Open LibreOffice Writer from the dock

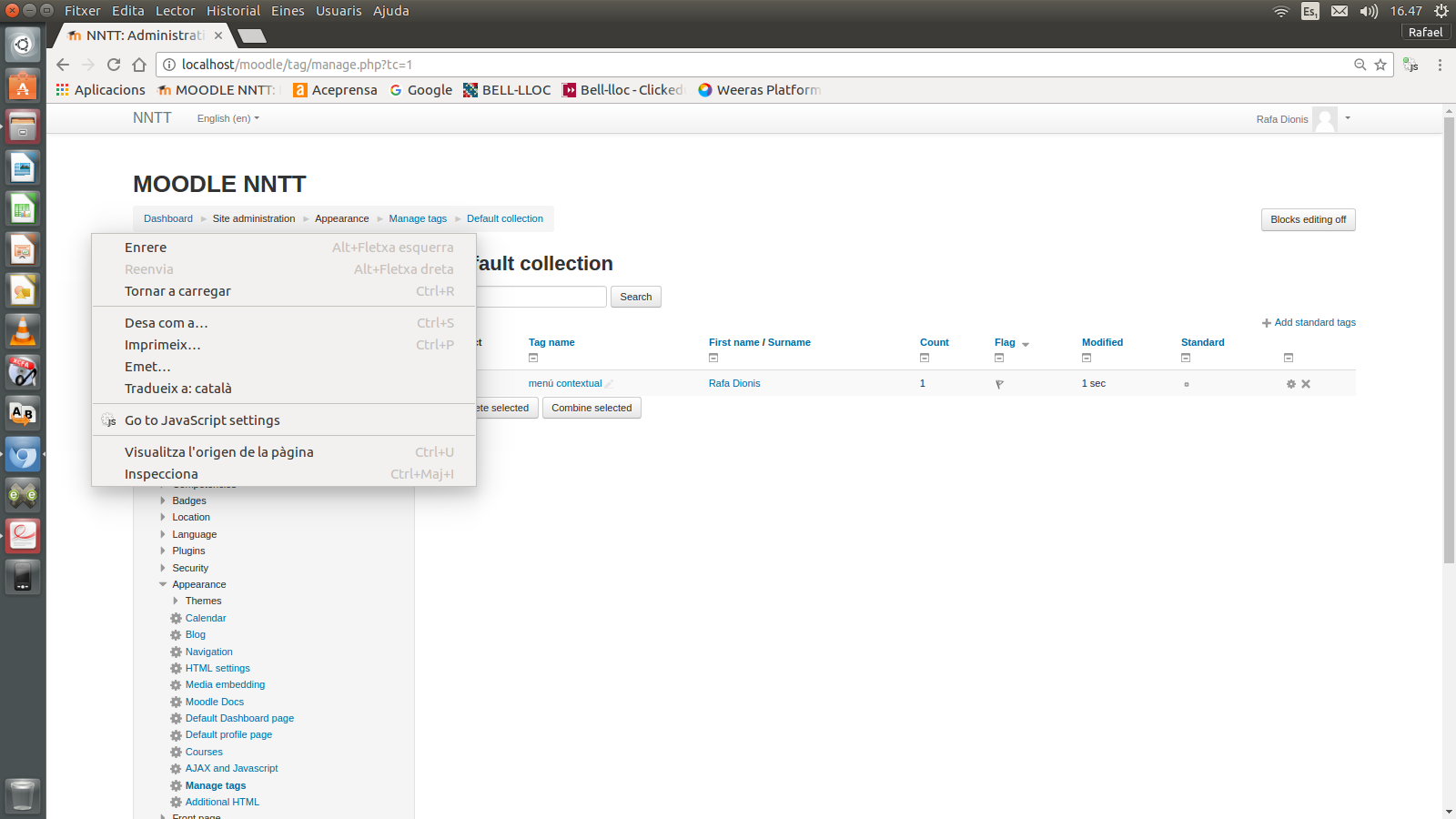pos(23,168)
